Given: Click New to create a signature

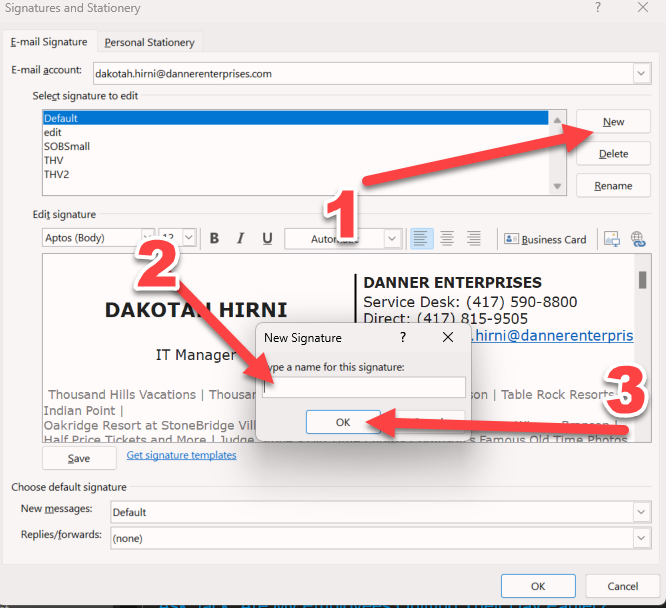Looking at the screenshot, I should (x=613, y=122).
